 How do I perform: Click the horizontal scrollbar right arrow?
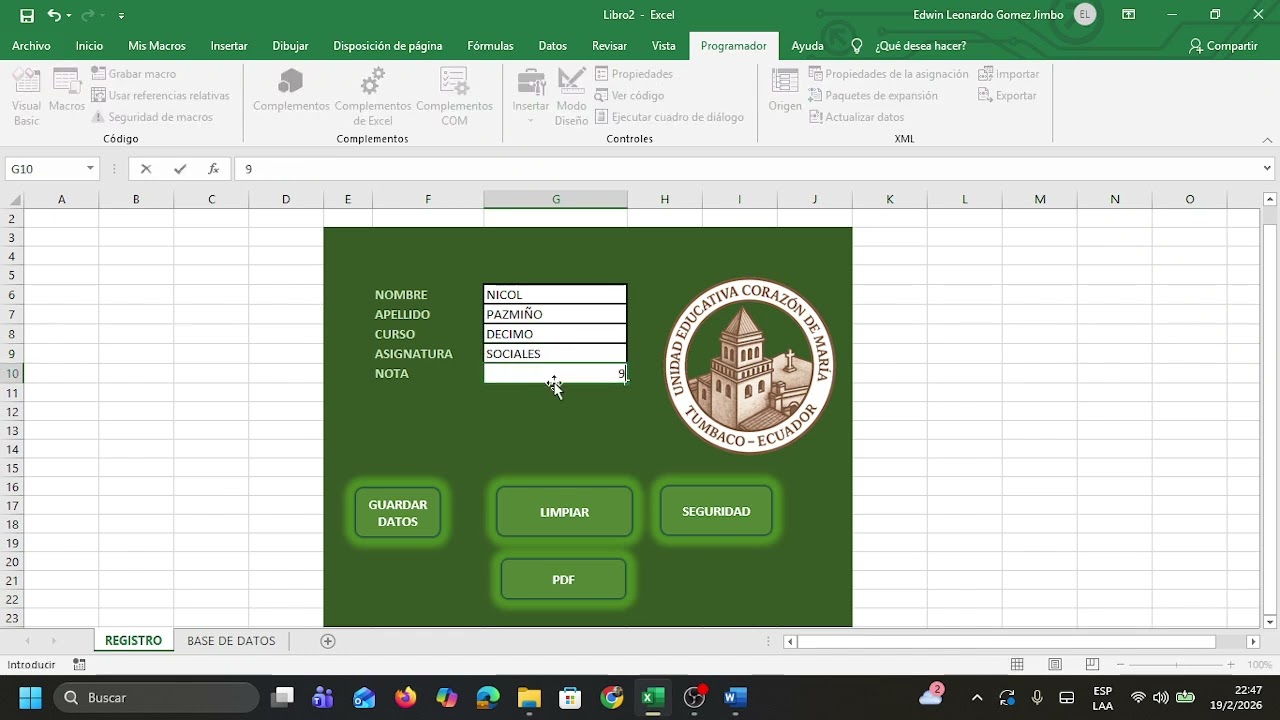coord(1253,642)
